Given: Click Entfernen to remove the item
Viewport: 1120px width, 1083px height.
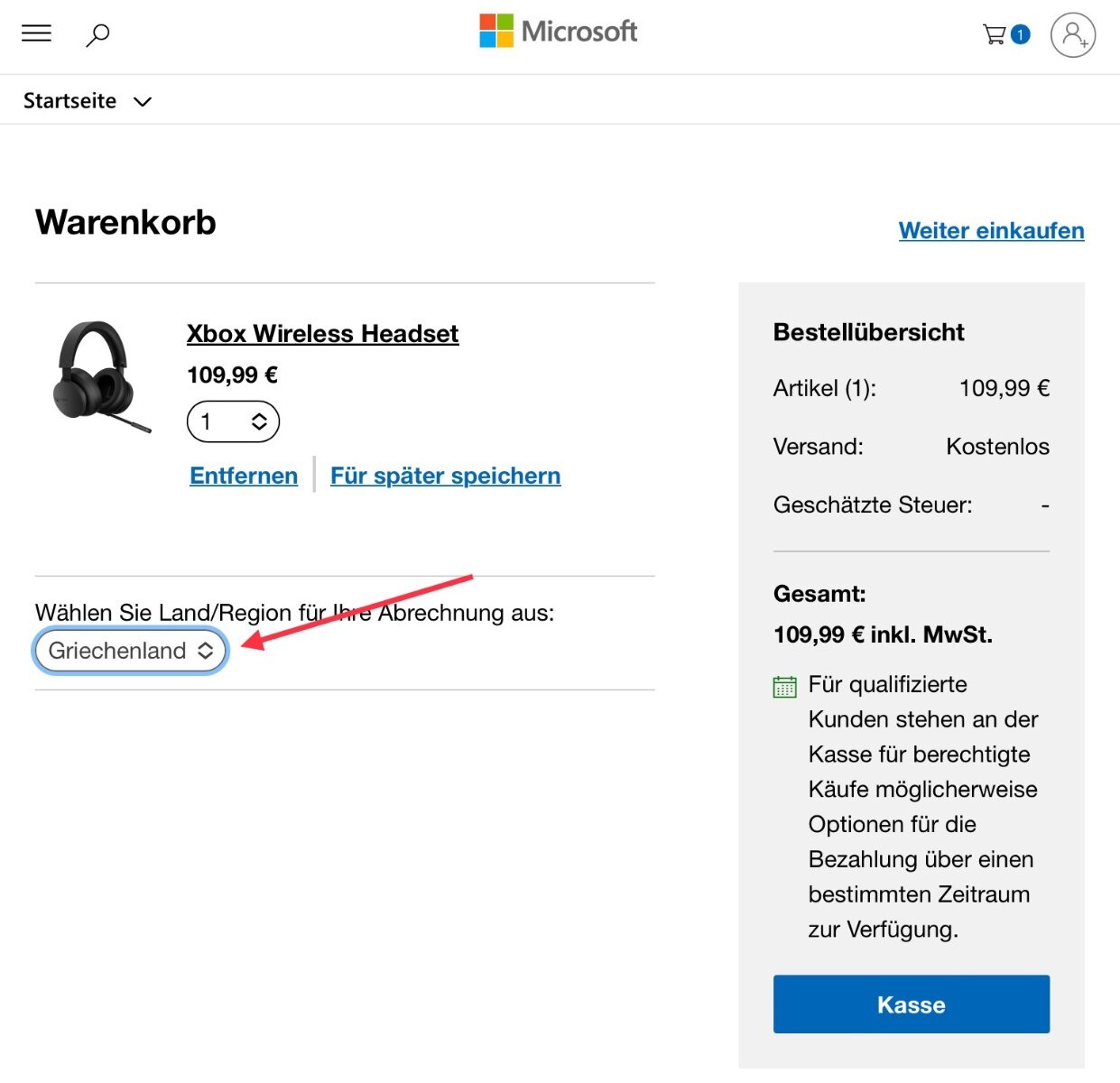Looking at the screenshot, I should tap(244, 476).
